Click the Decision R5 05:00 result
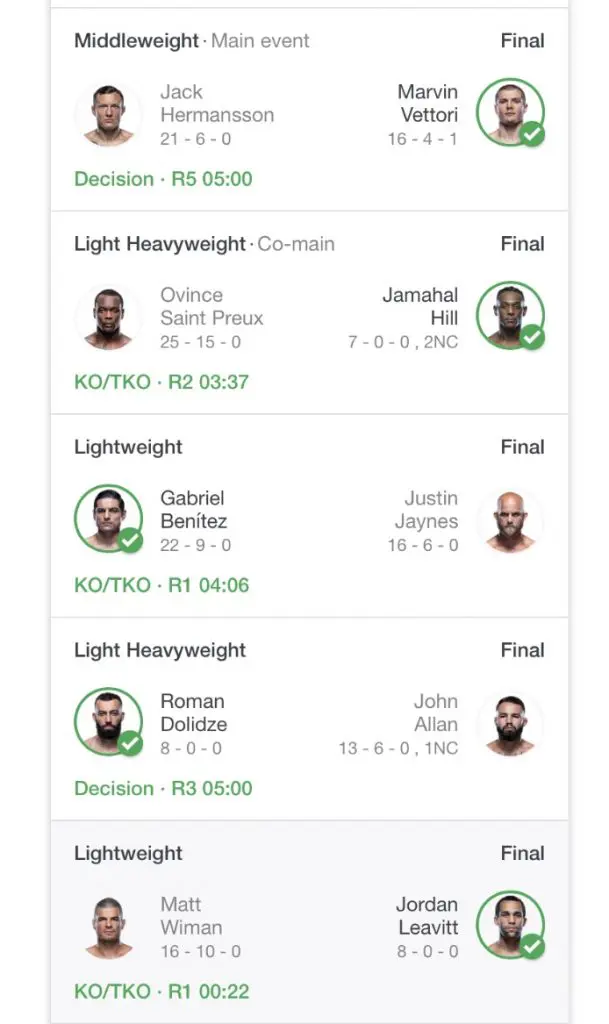609x1024 pixels. (163, 179)
